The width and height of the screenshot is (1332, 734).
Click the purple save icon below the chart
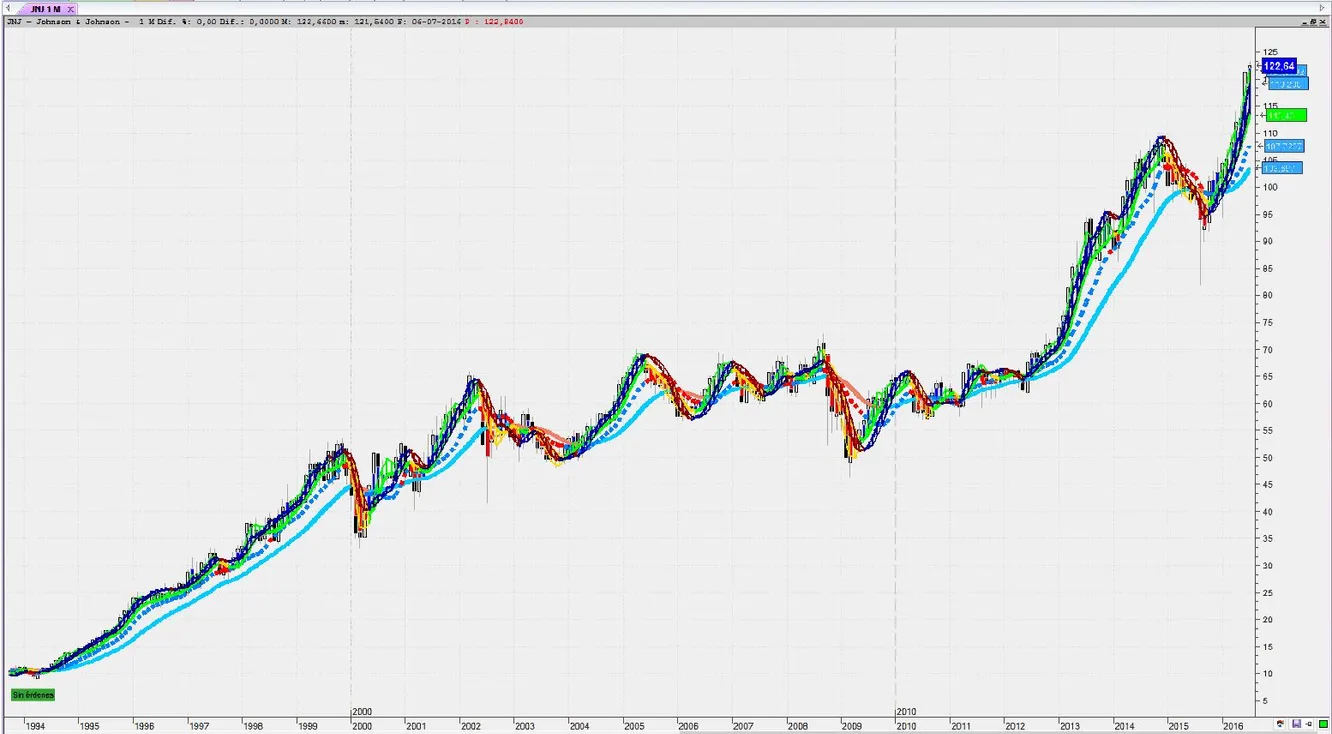click(1297, 723)
